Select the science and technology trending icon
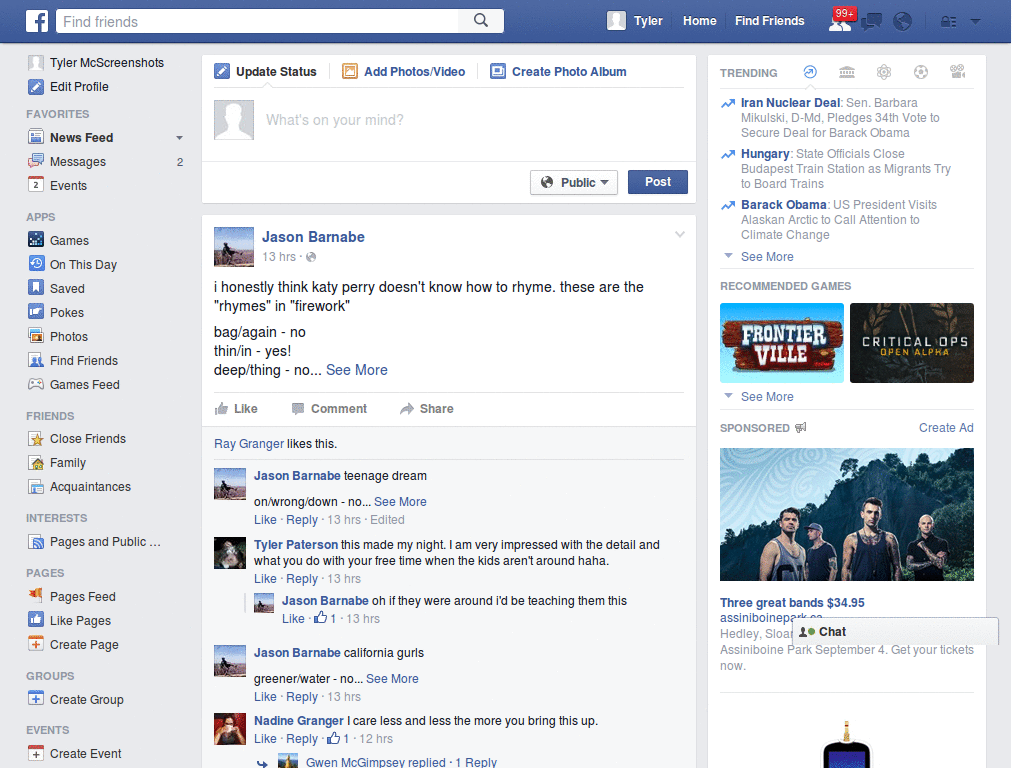 884,72
